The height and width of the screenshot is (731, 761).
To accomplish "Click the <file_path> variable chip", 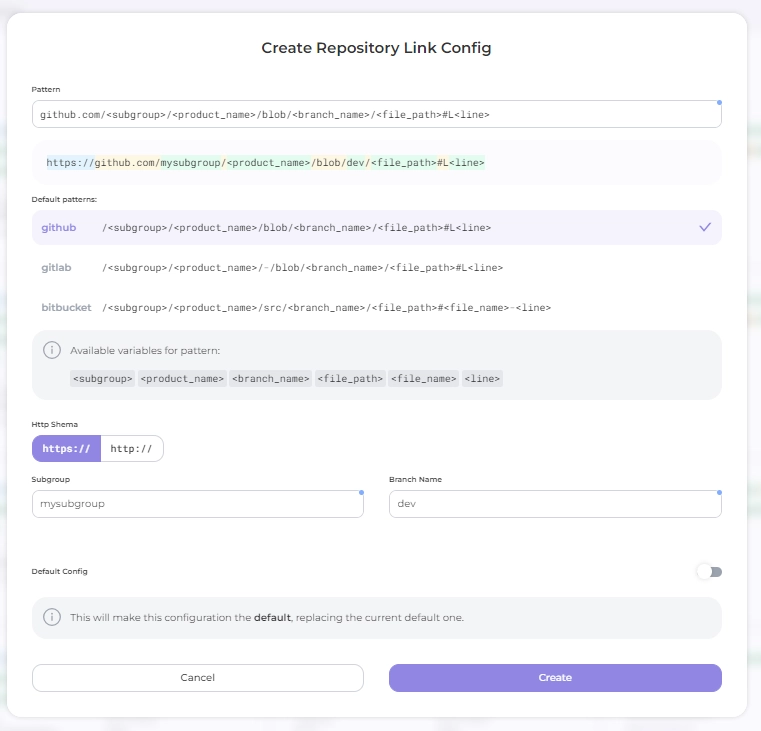I will pos(350,379).
